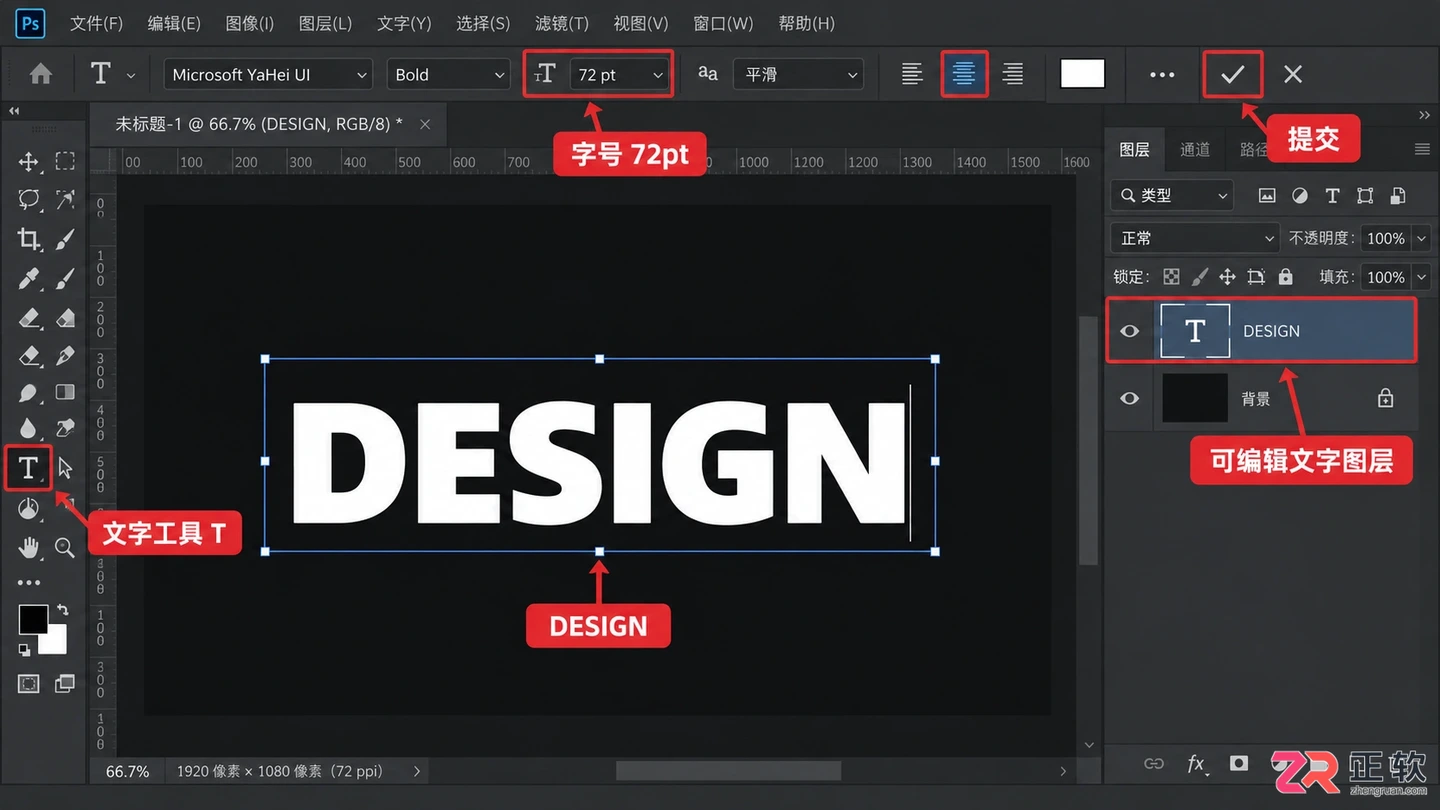The width and height of the screenshot is (1440, 810).
Task: Close the 未标题-1 document tab
Action: (x=425, y=124)
